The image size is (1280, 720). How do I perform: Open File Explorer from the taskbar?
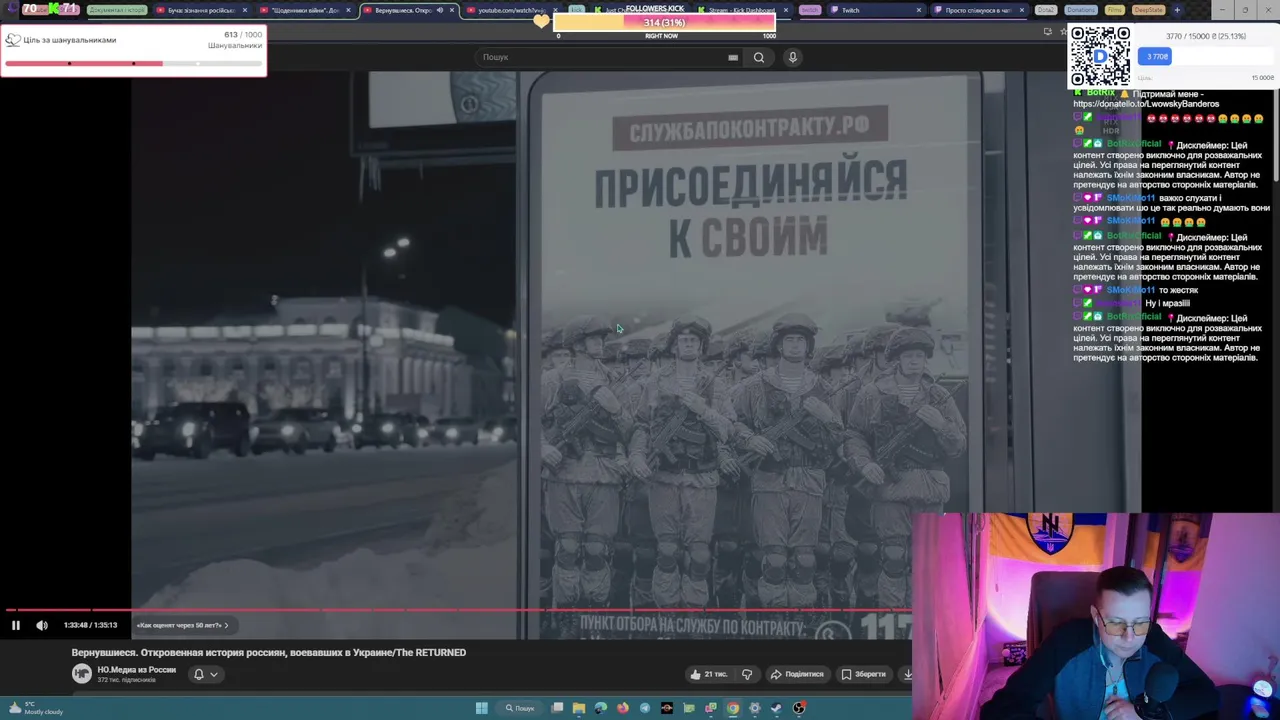coord(579,708)
